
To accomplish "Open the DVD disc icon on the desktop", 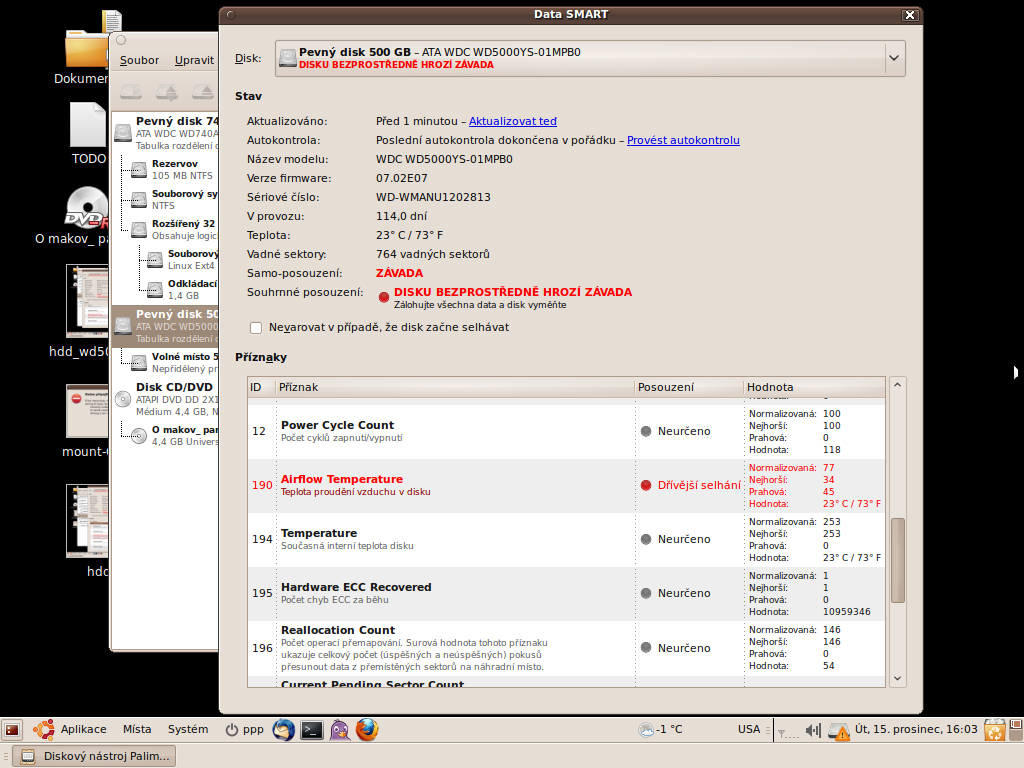I will 86,208.
